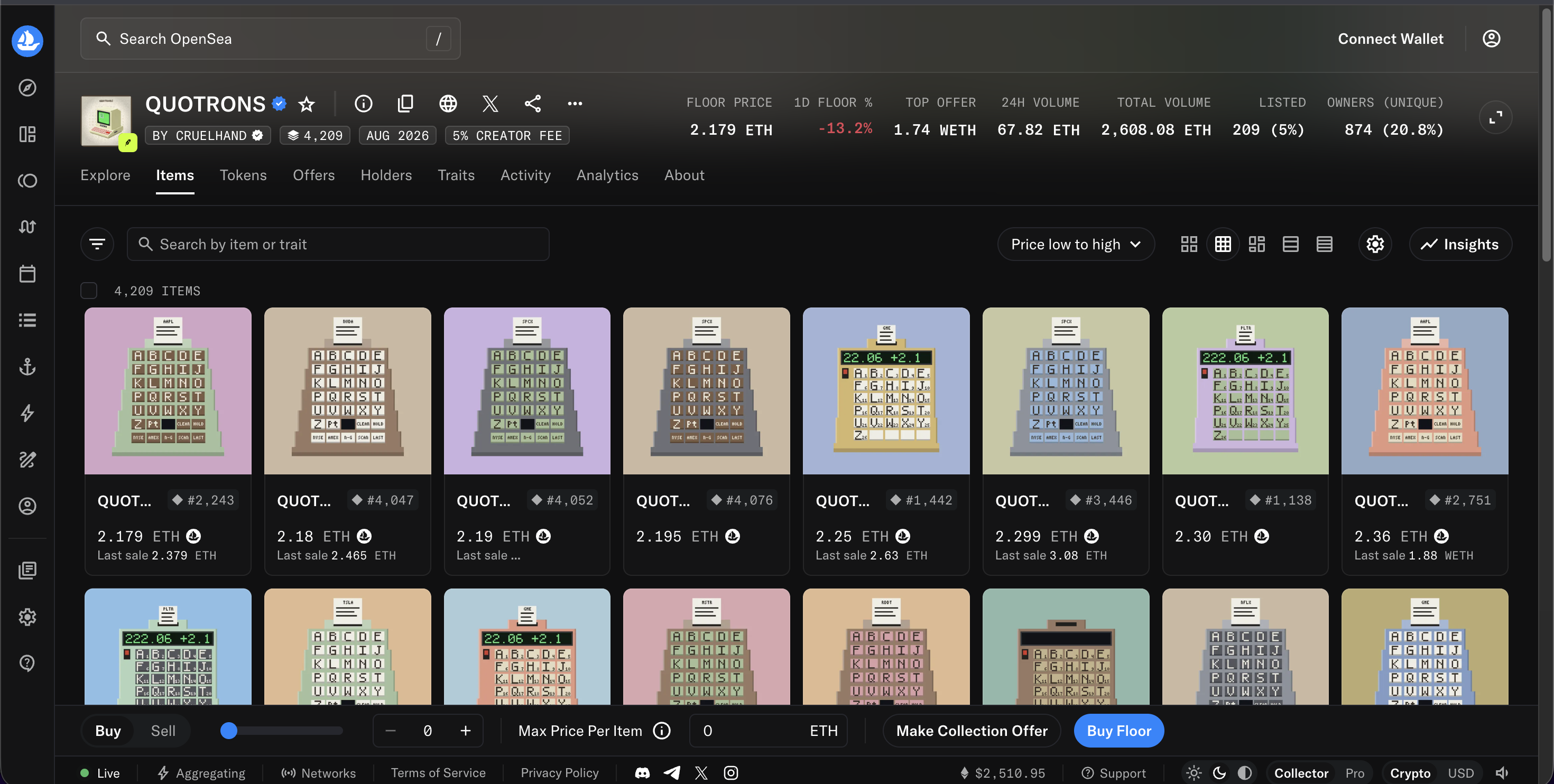Select Crypto currency display
The width and height of the screenshot is (1554, 784).
(x=1410, y=772)
